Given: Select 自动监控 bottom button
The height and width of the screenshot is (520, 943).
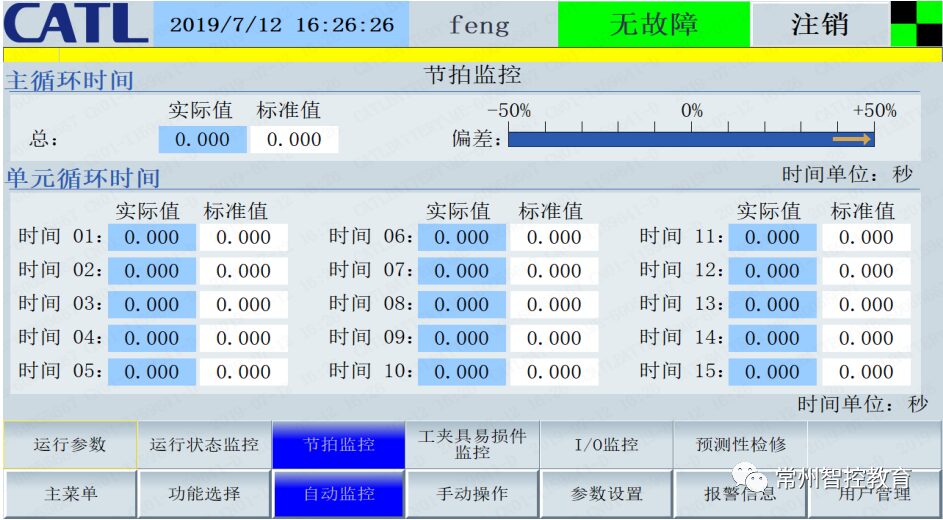Looking at the screenshot, I should click(x=339, y=494).
